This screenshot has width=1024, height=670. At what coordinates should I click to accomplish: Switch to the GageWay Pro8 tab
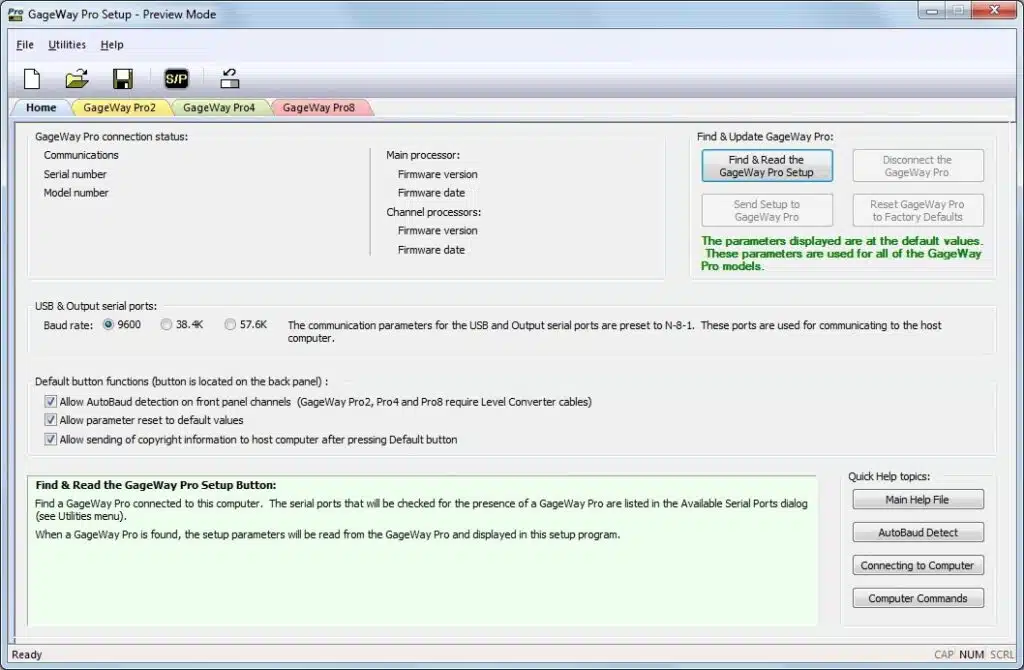[x=319, y=108]
